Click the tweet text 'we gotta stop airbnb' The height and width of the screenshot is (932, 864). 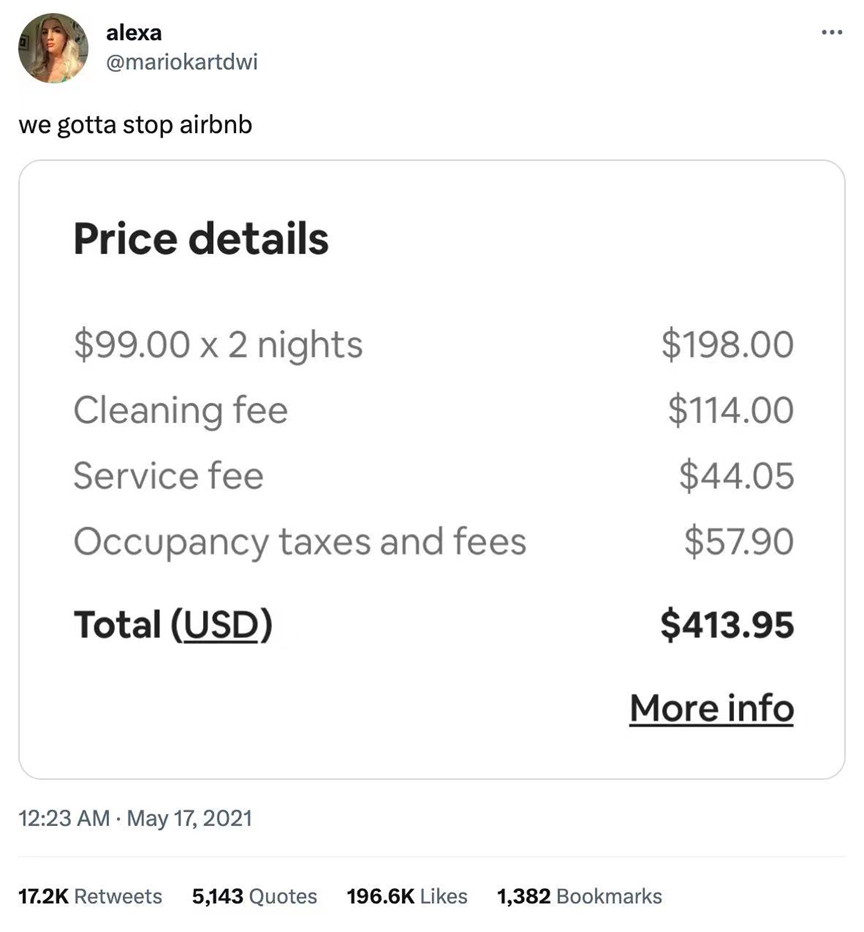pos(135,126)
